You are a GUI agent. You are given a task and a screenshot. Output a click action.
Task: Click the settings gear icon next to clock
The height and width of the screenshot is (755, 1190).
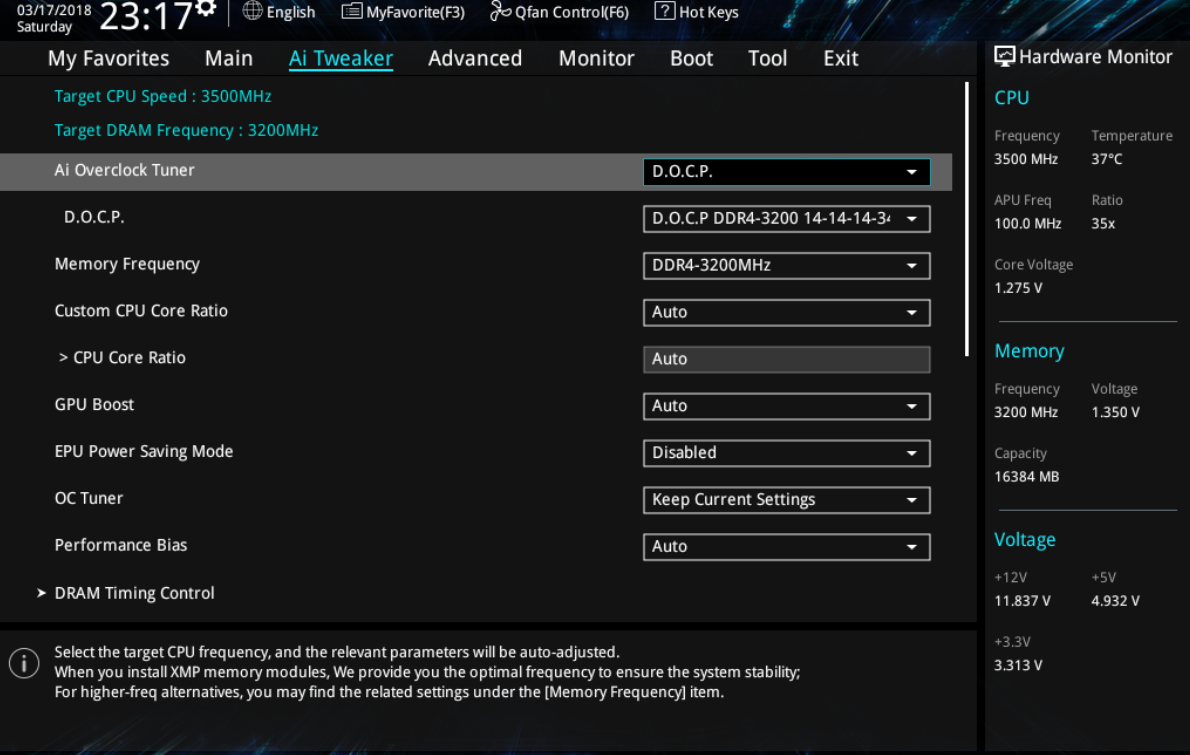[206, 8]
